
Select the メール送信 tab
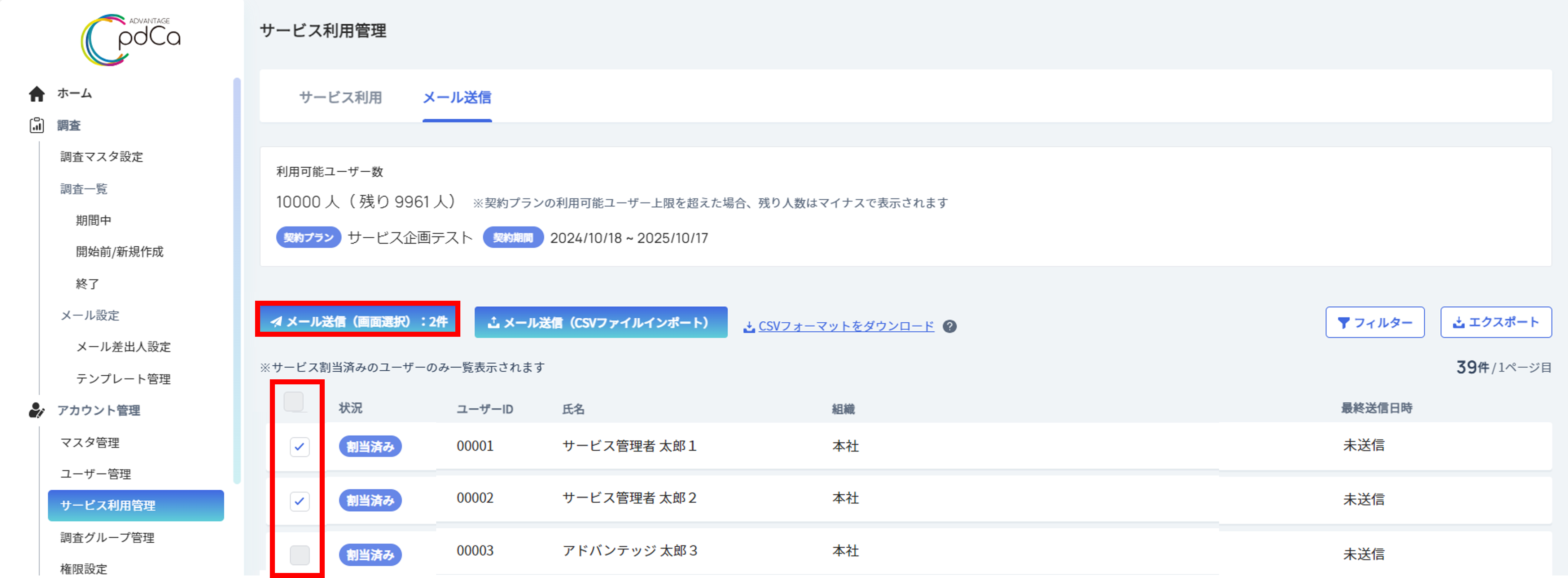tap(457, 97)
